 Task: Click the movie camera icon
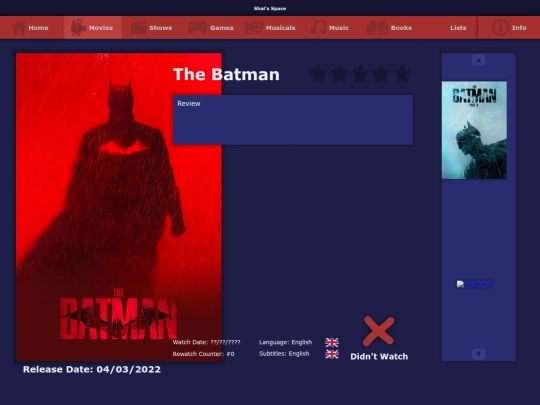[x=78, y=28]
